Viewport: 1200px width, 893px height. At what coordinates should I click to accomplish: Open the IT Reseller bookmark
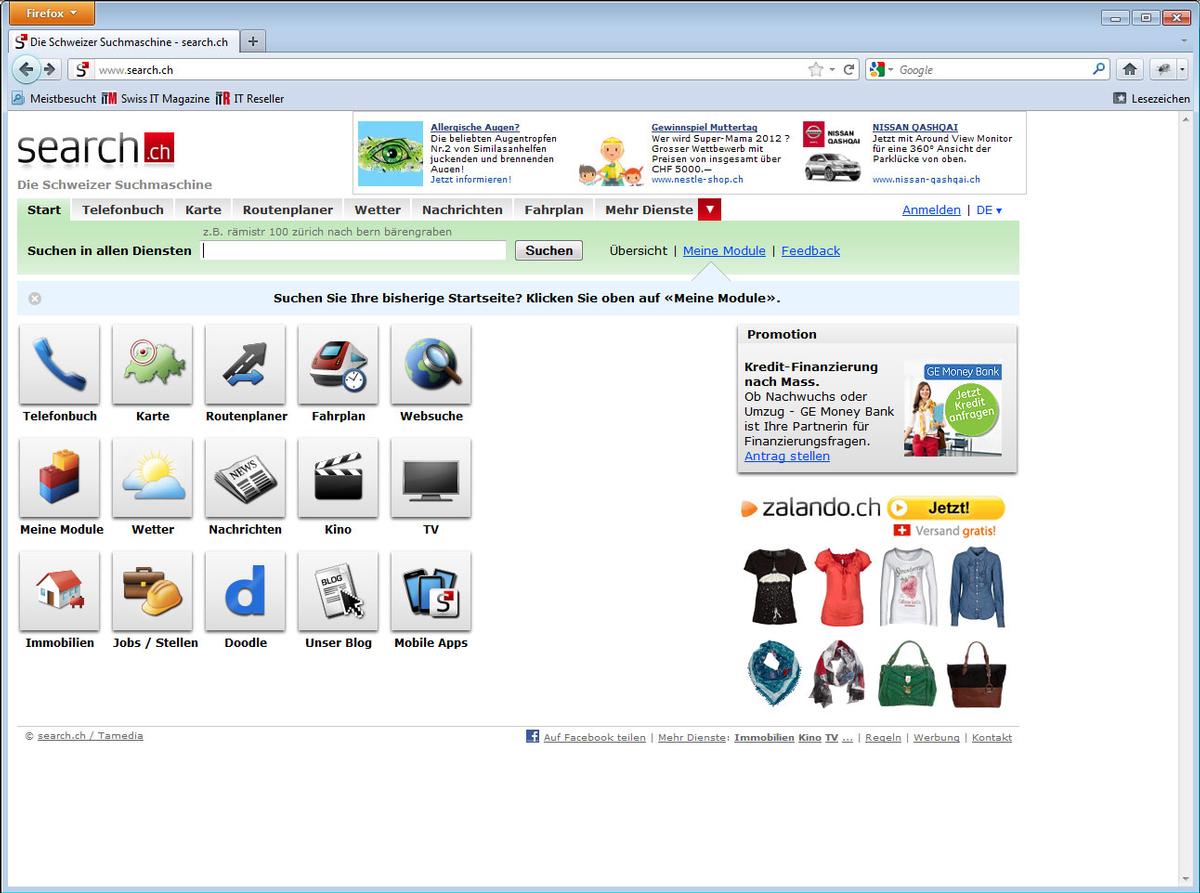pos(249,98)
